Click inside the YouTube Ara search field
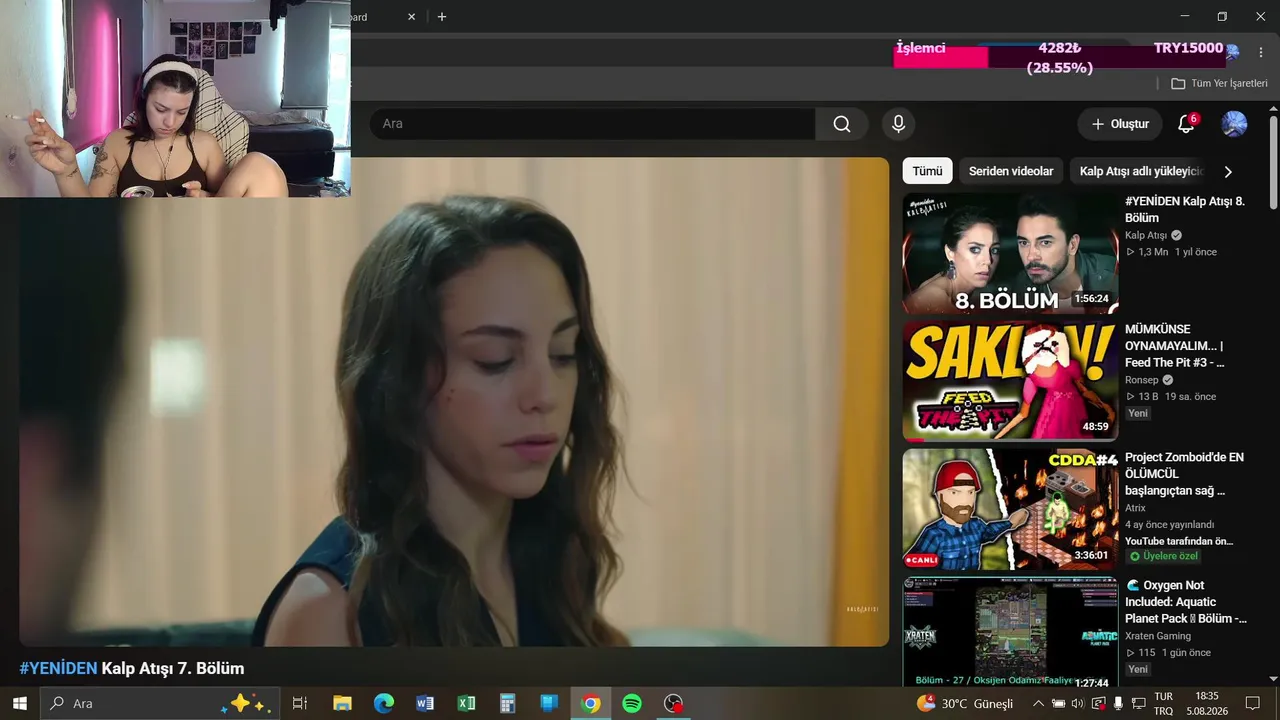This screenshot has height=720, width=1280. [x=592, y=124]
